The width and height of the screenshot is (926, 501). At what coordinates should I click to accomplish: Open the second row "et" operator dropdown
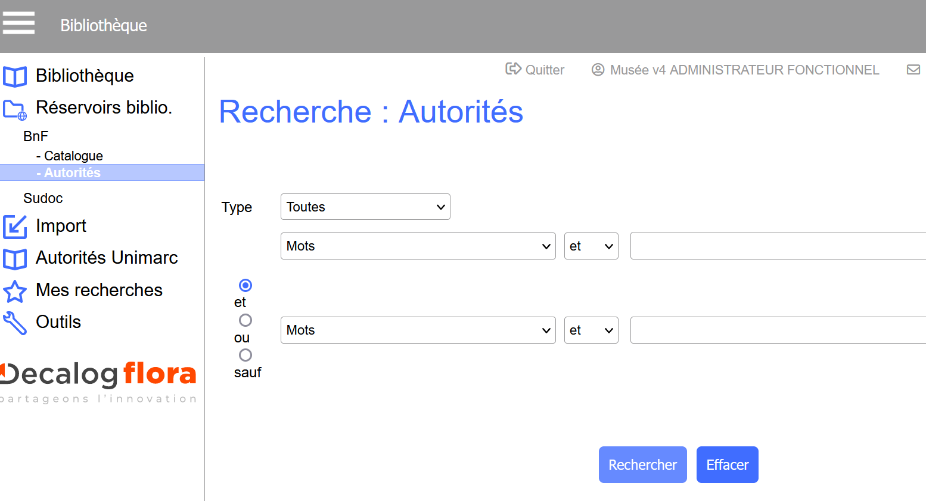pos(592,330)
